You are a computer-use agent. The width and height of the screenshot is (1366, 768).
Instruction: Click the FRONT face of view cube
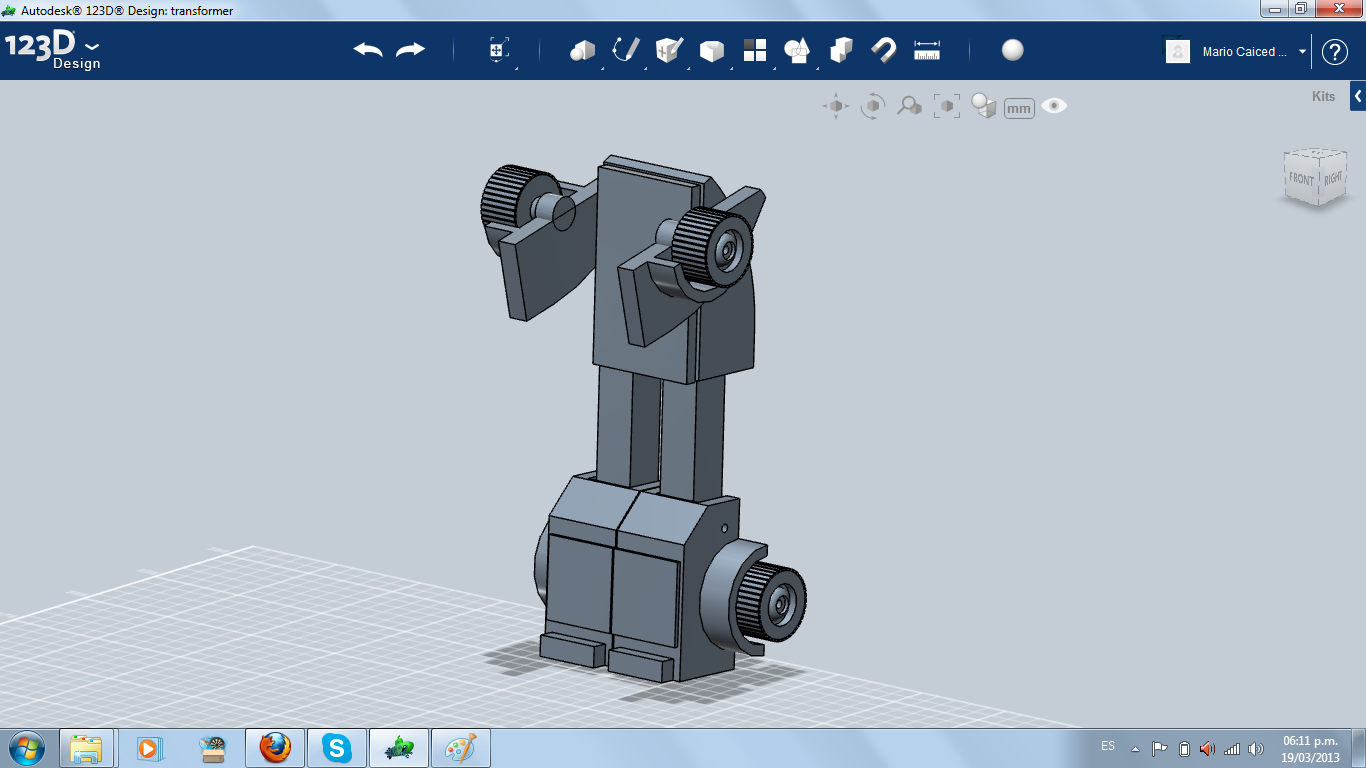pos(1302,179)
